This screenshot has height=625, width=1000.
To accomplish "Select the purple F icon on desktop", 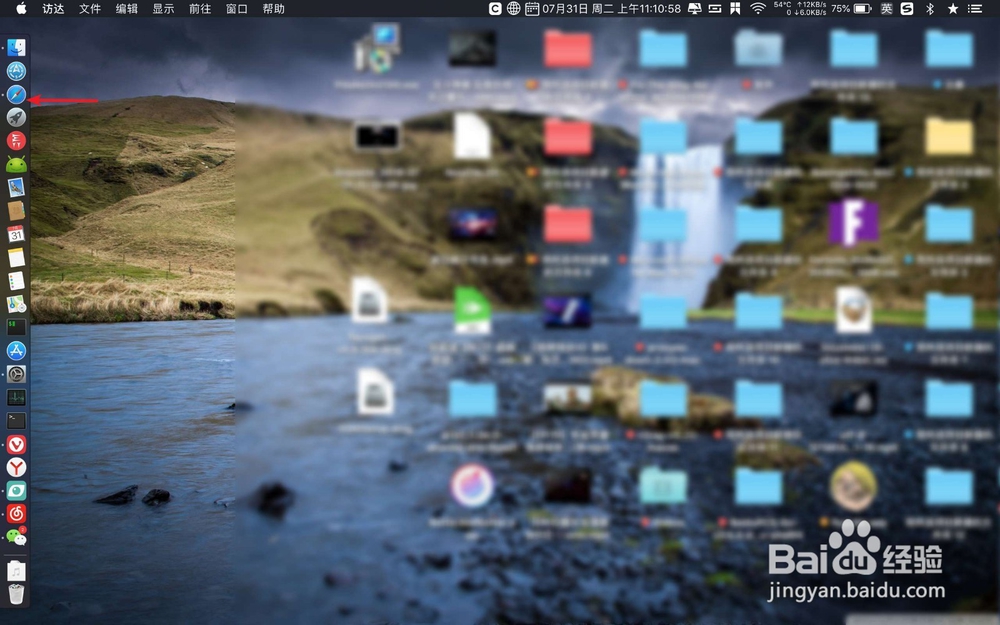I will tap(853, 223).
